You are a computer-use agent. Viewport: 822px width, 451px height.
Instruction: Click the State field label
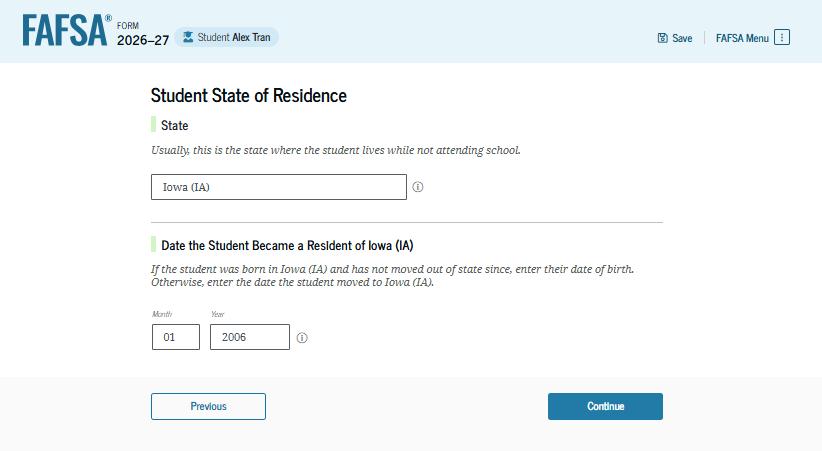[x=175, y=126]
